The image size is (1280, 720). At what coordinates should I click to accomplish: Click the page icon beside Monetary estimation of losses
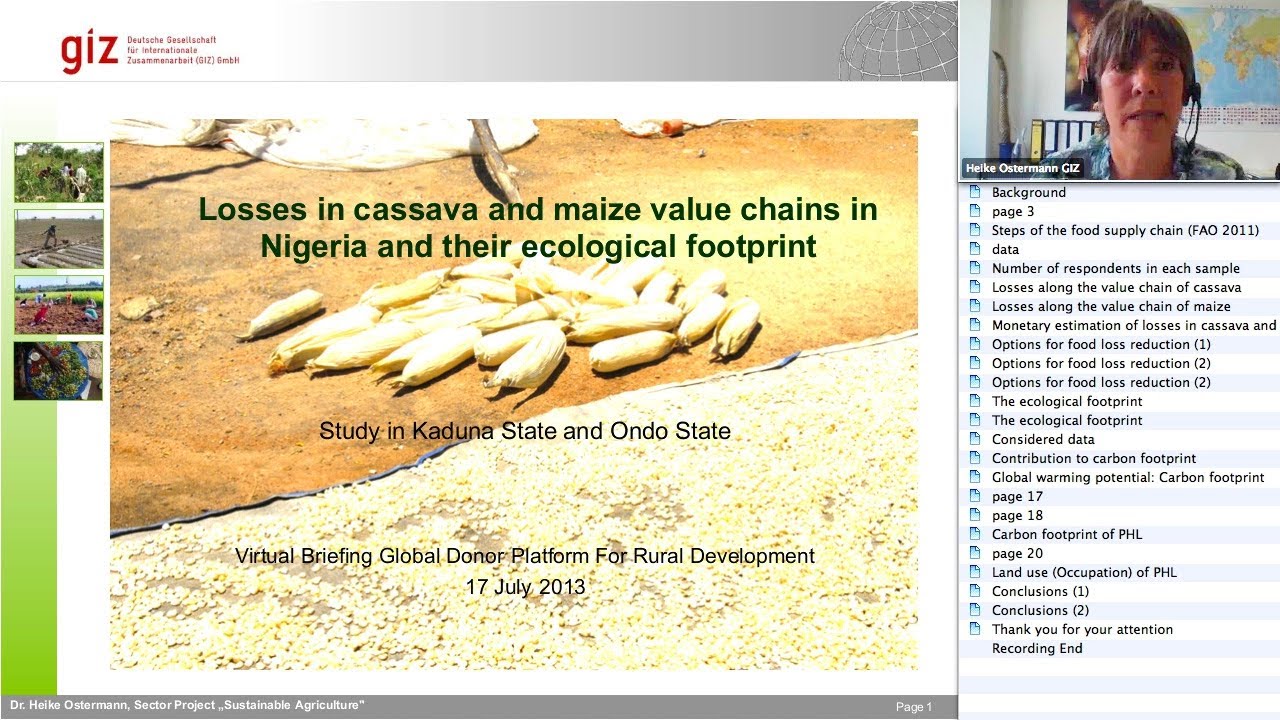pos(975,325)
